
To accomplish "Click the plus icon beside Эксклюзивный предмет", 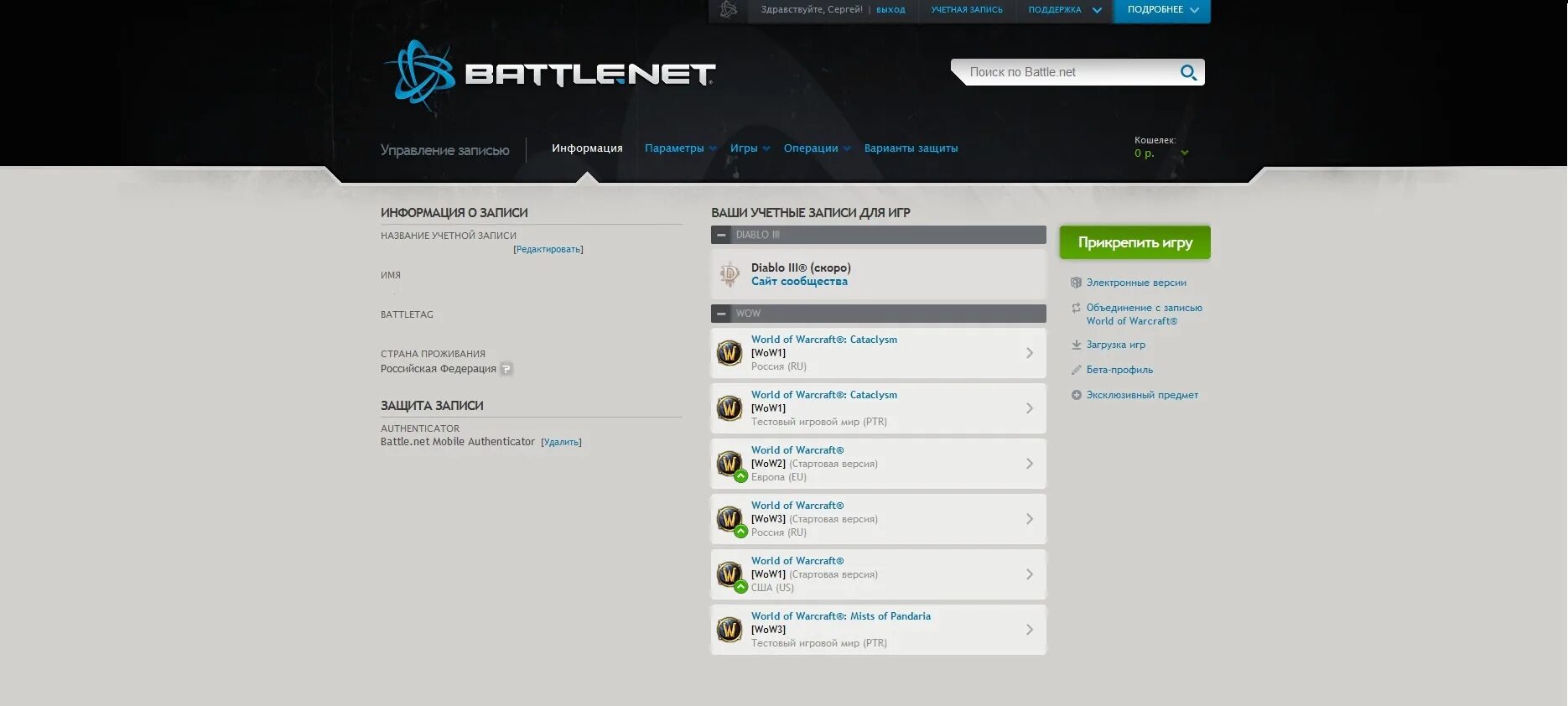I will click(x=1076, y=395).
